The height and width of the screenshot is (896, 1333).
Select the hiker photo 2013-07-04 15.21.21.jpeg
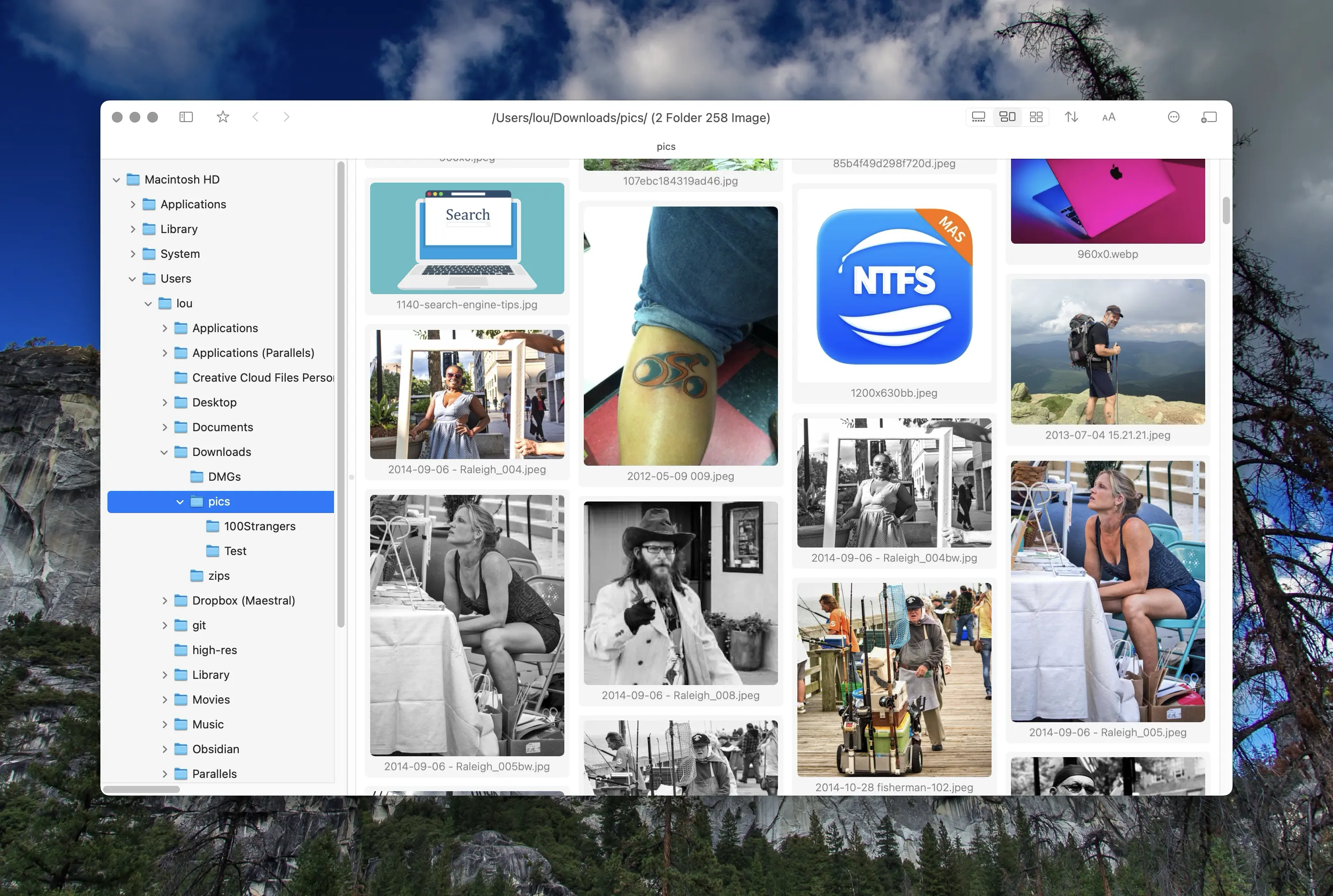[1108, 352]
